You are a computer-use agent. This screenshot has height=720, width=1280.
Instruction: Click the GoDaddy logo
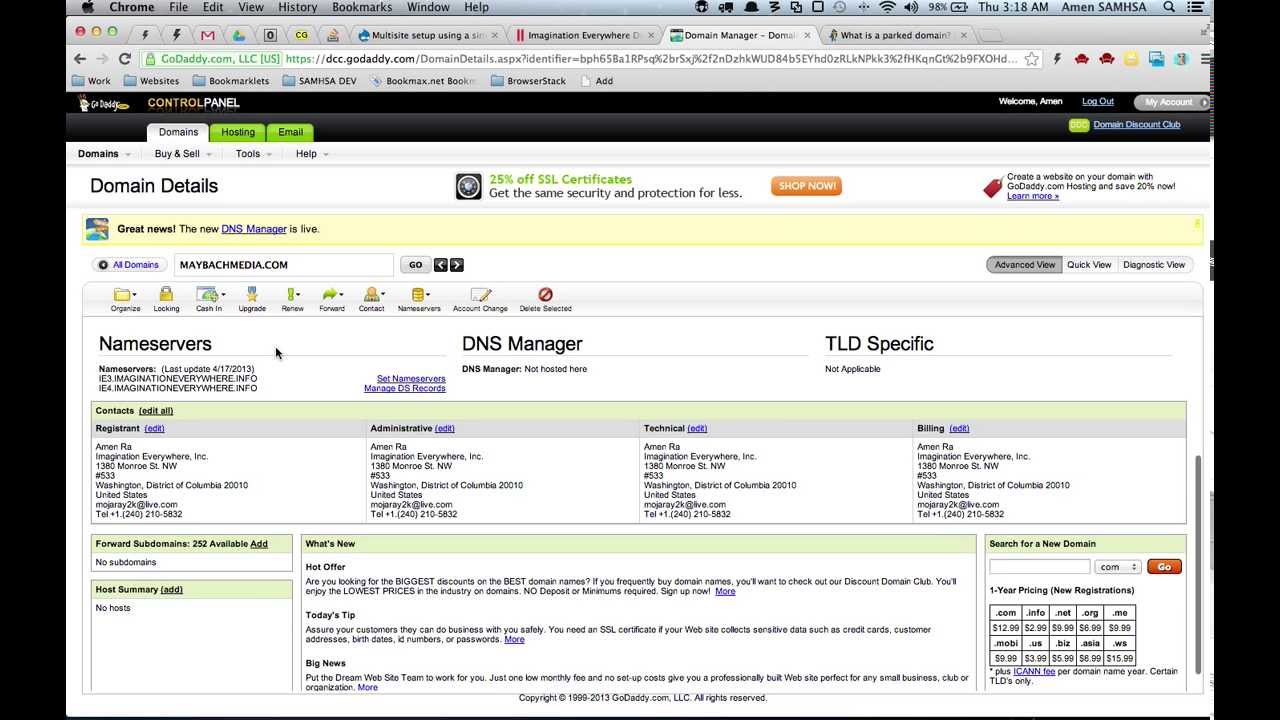(104, 104)
